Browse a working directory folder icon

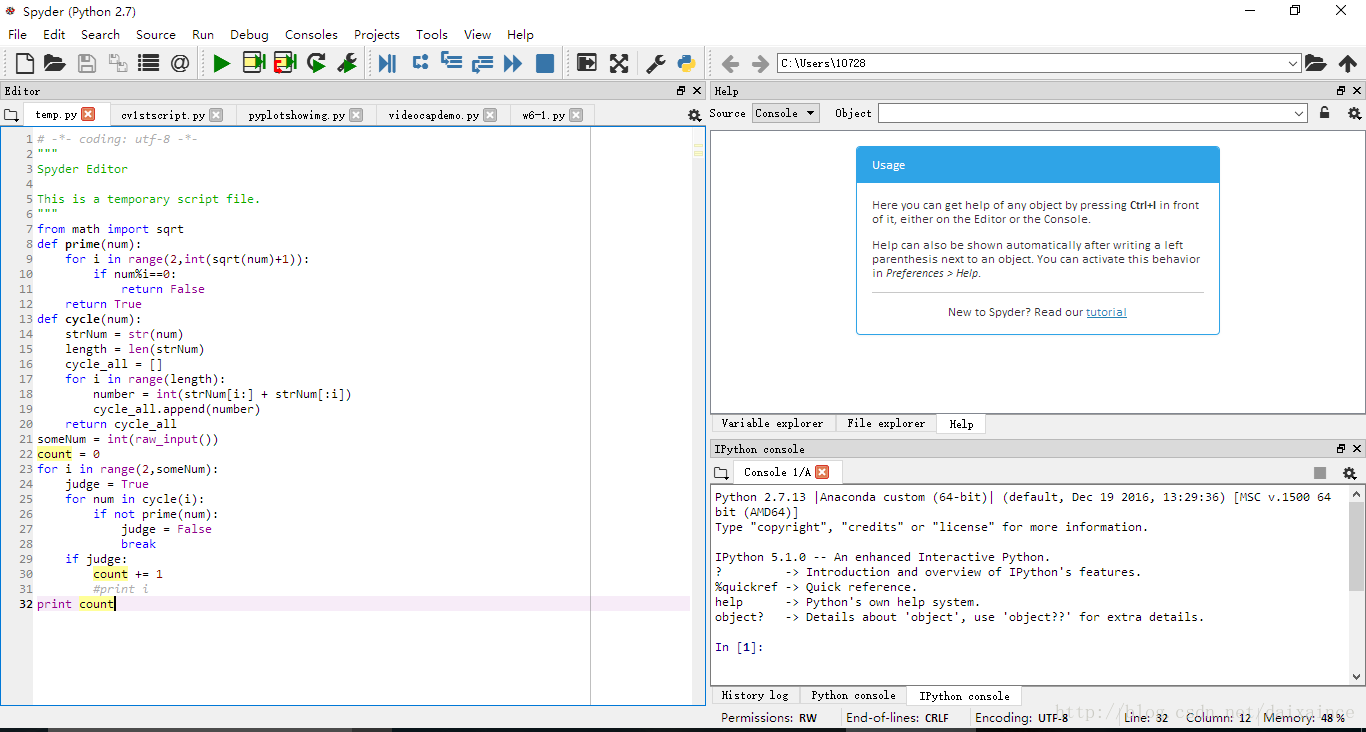tap(1316, 63)
